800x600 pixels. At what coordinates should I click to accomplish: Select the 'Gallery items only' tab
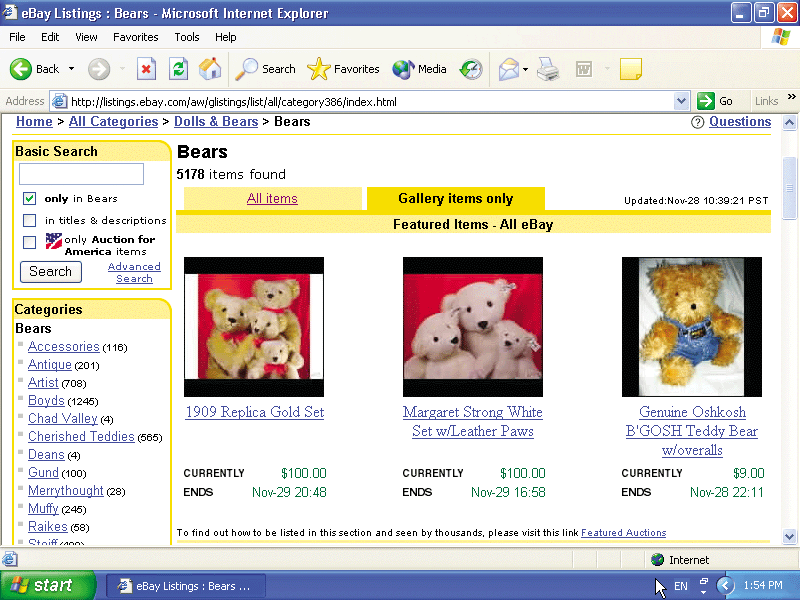point(456,198)
